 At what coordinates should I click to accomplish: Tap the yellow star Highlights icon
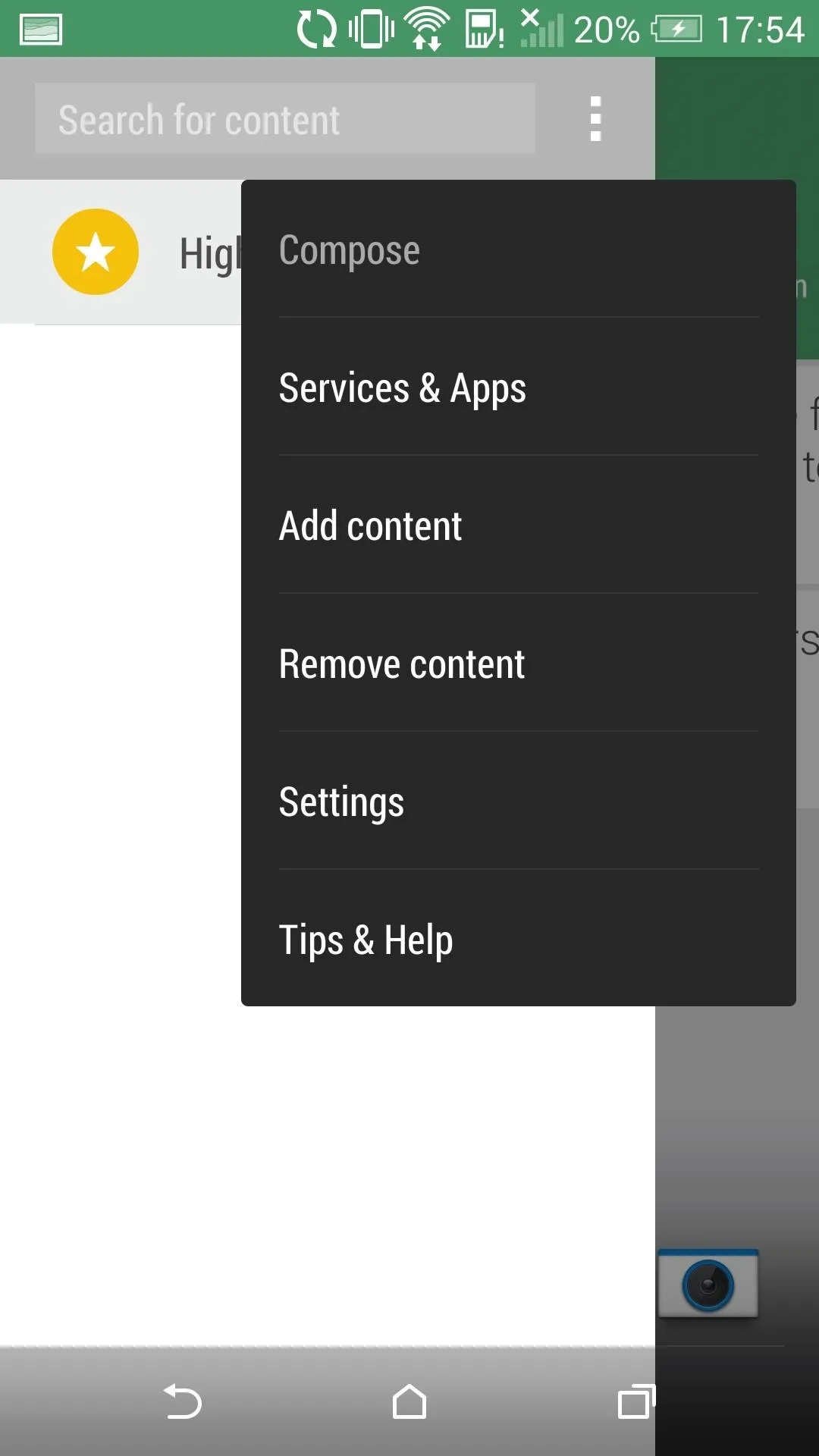pos(96,252)
